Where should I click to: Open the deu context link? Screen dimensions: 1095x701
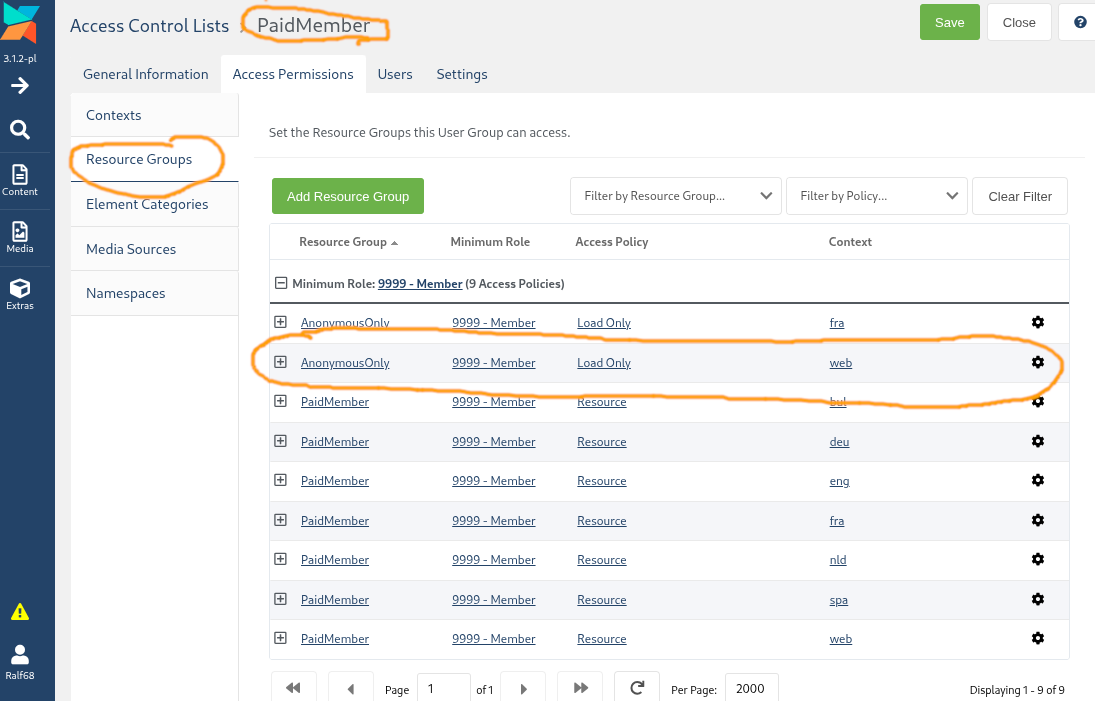[x=839, y=441]
